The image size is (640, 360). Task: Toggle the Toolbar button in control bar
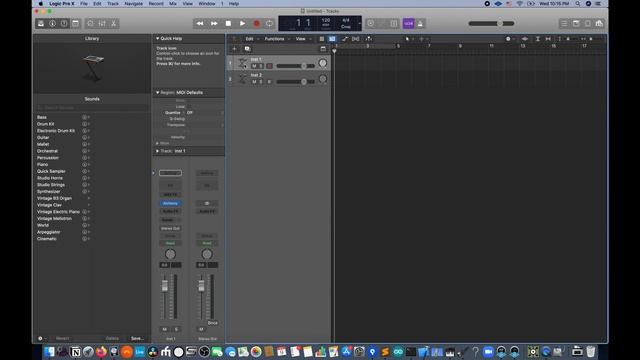pos(76,24)
